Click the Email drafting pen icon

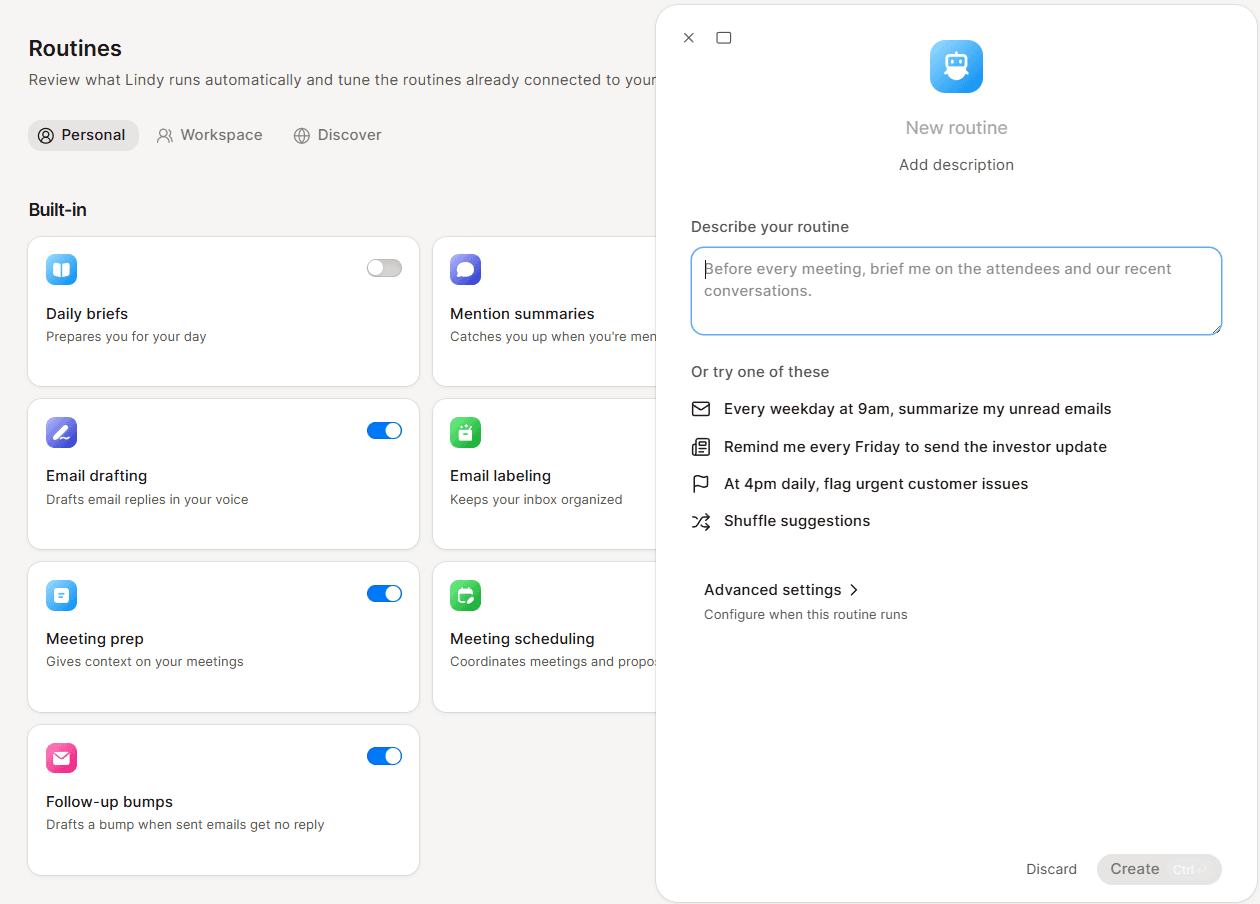tap(61, 433)
